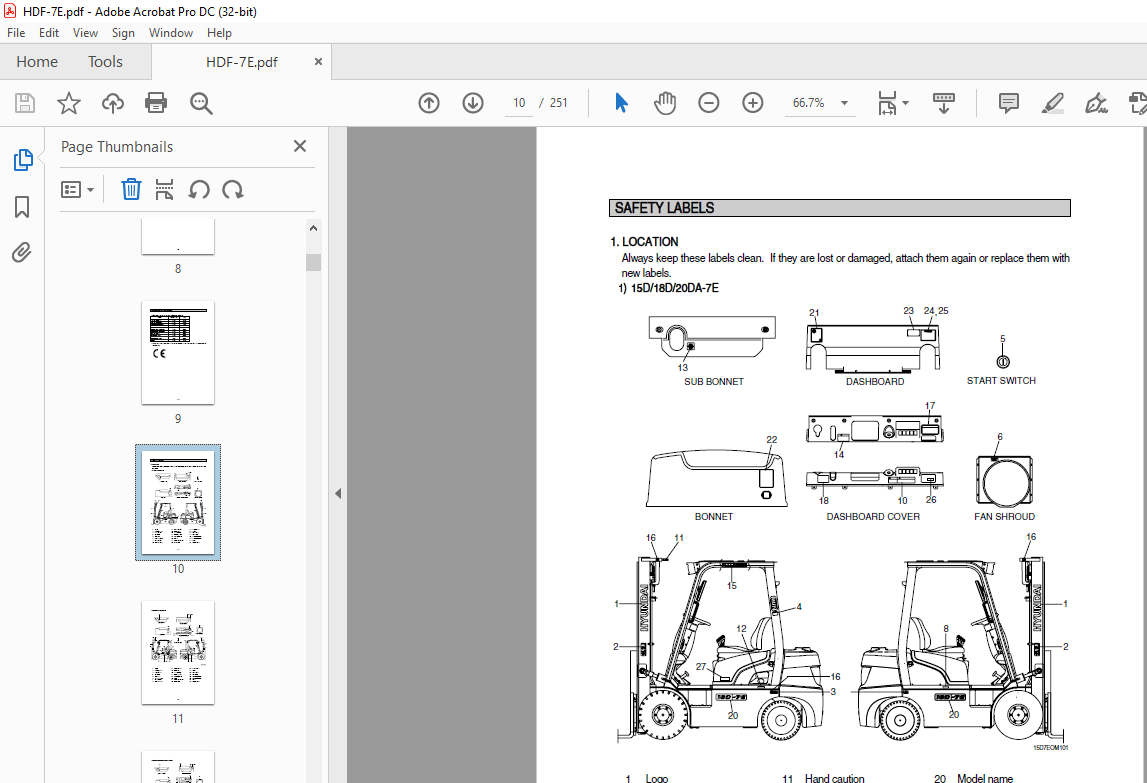Close the HDF-7E.pdf tab
The width and height of the screenshot is (1147, 783).
pos(318,61)
